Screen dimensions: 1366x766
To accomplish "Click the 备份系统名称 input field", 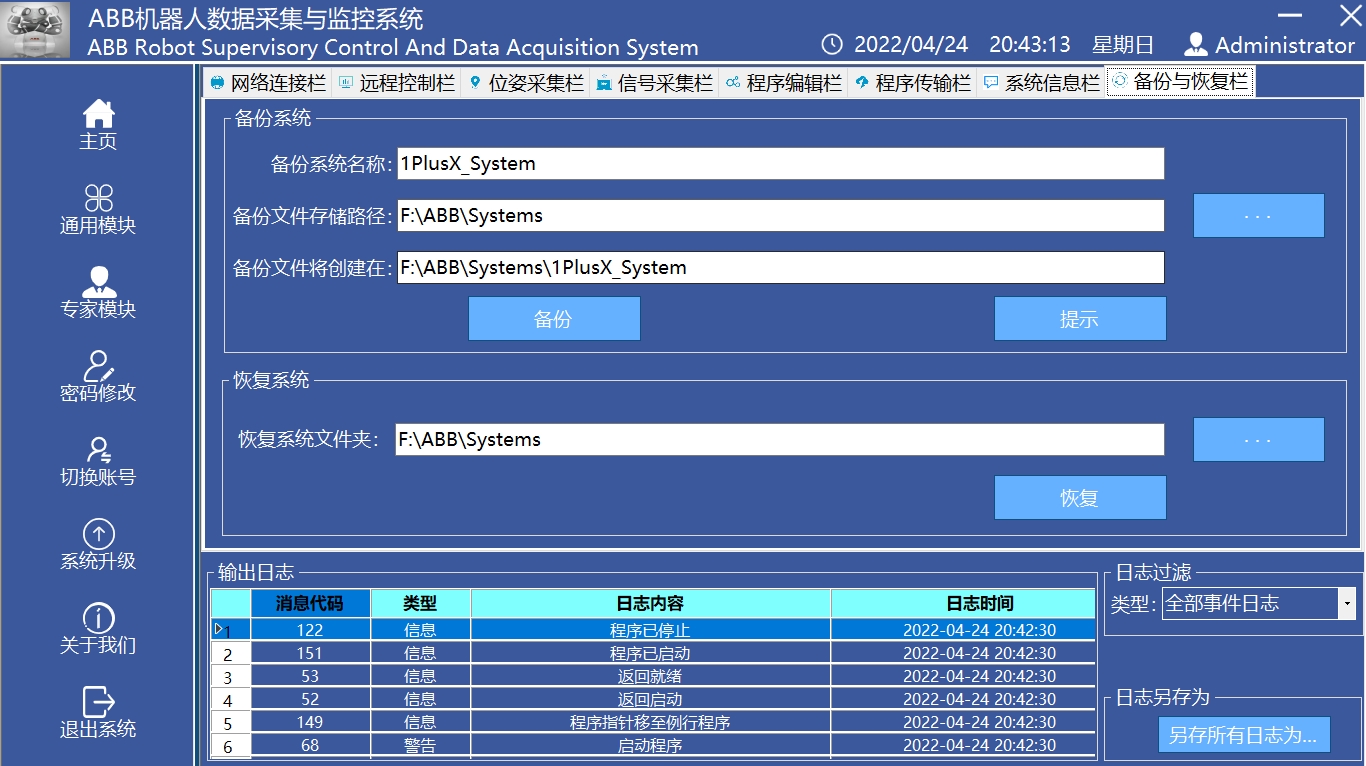I will 780,163.
